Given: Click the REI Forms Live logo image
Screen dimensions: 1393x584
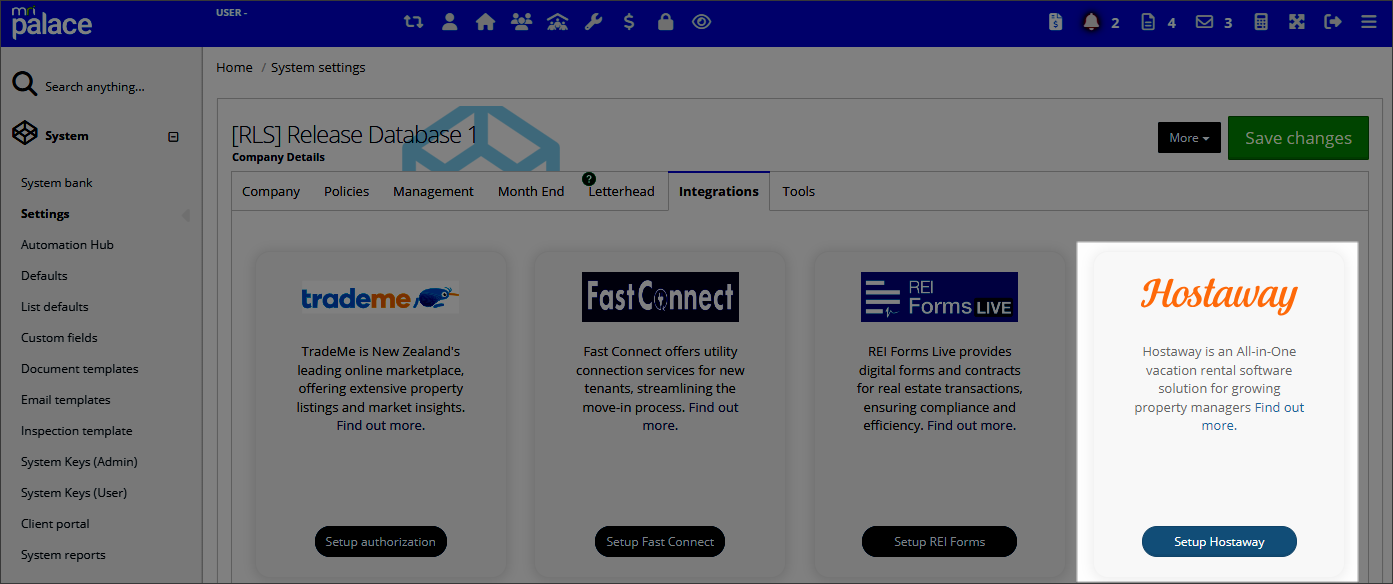Looking at the screenshot, I should (939, 297).
